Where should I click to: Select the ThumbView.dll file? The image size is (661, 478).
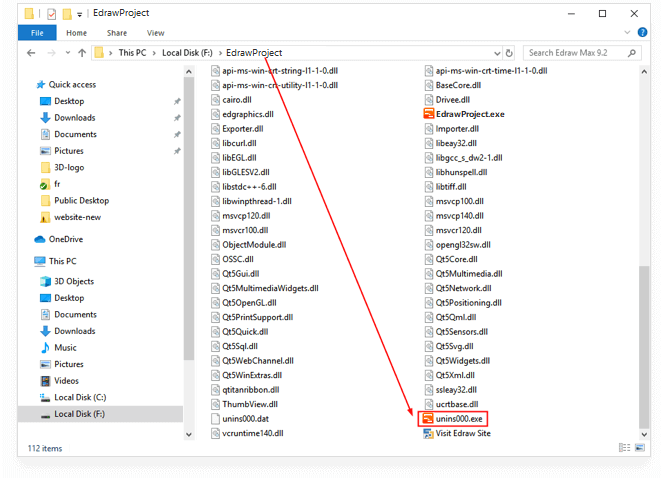click(x=245, y=404)
